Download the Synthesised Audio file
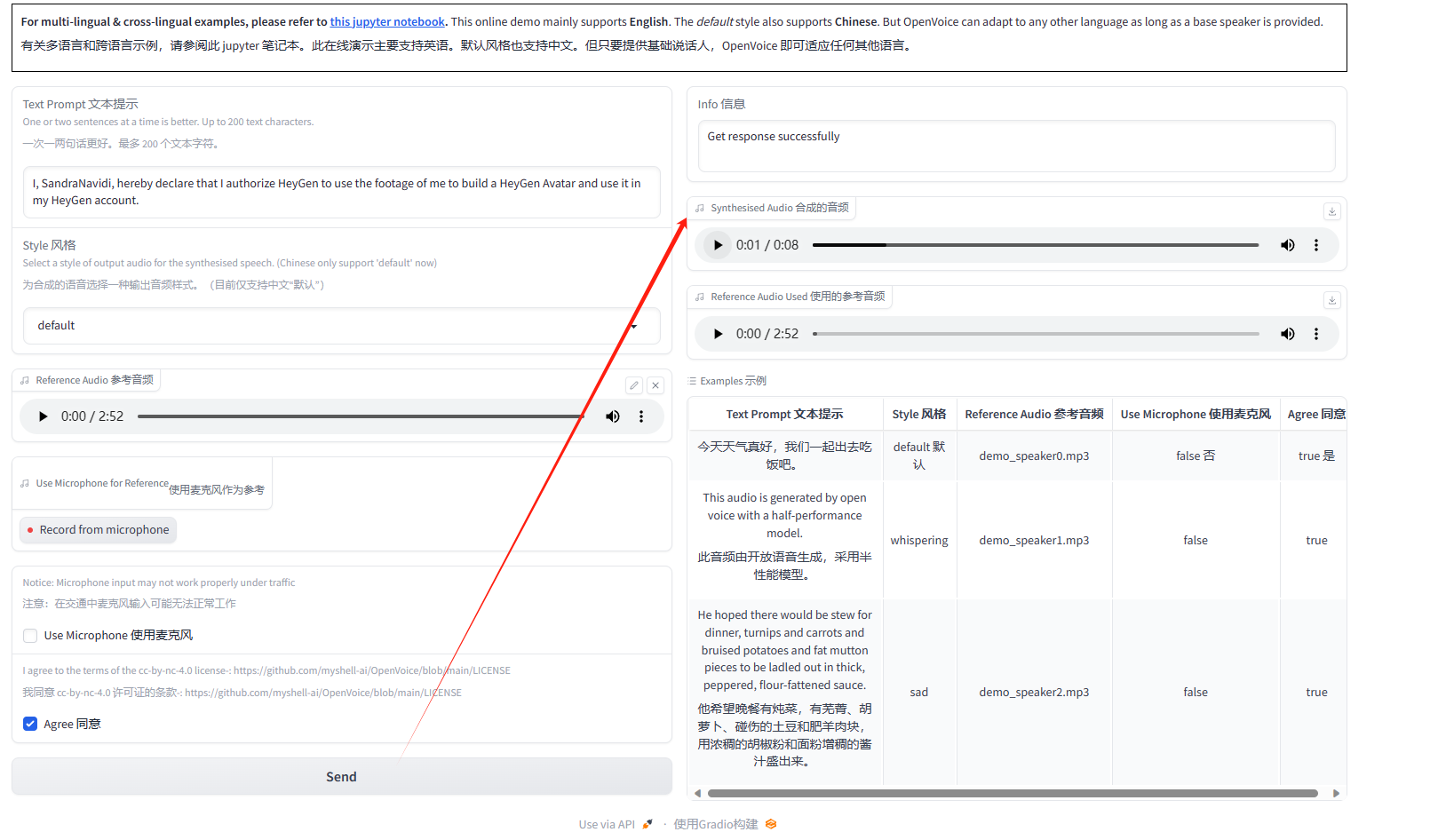1438x840 pixels. coord(1331,211)
